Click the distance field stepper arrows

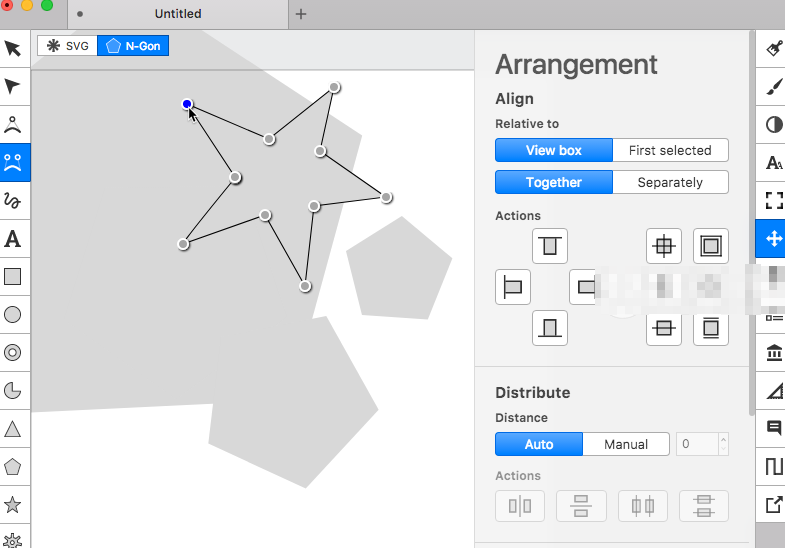coord(723,444)
